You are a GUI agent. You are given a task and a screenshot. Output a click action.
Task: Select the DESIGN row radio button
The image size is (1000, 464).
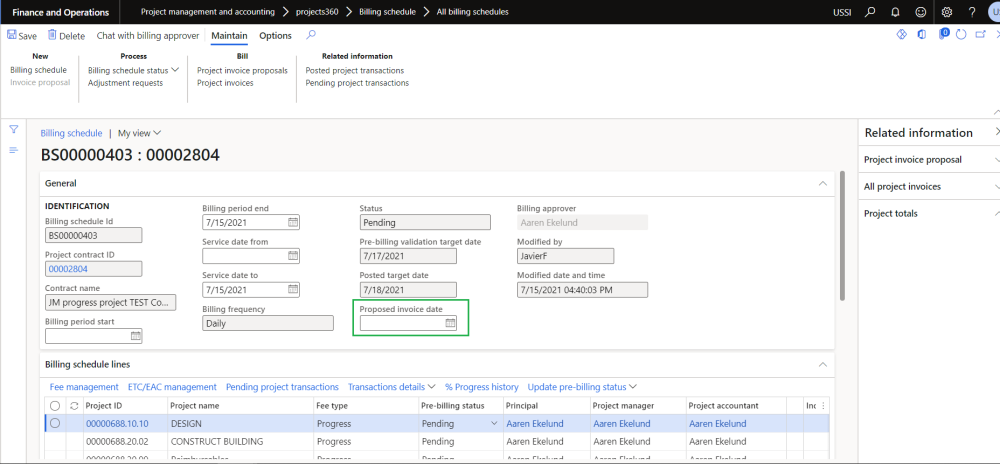[x=55, y=424]
